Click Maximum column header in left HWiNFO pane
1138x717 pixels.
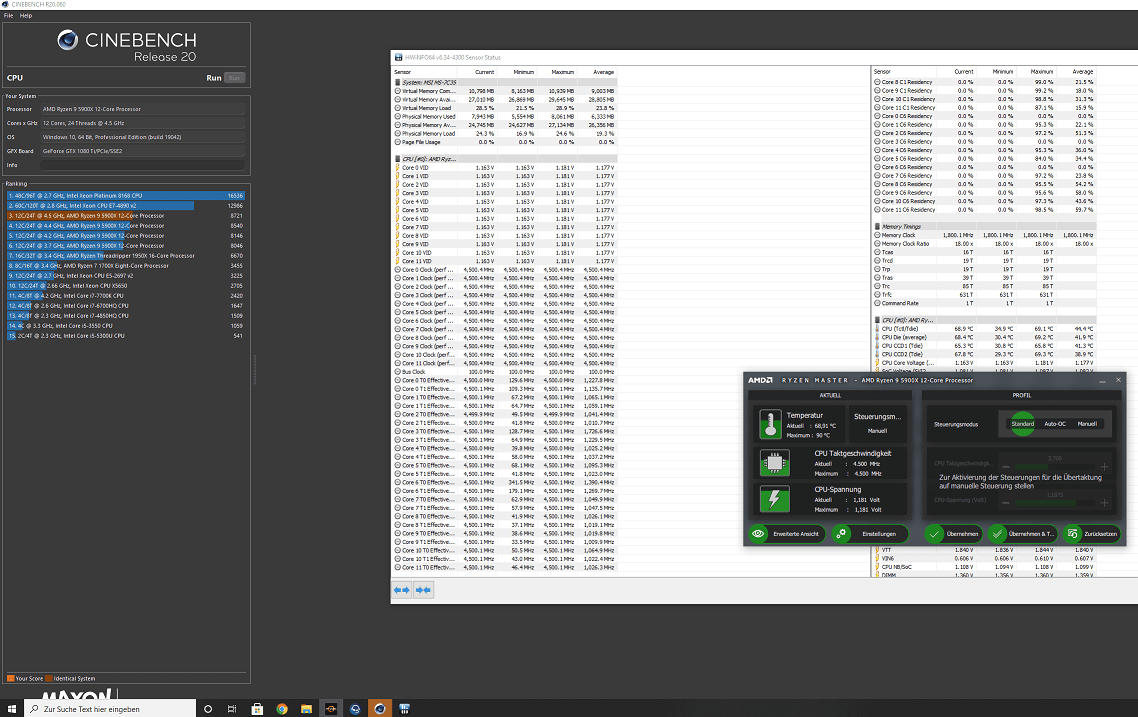[562, 72]
